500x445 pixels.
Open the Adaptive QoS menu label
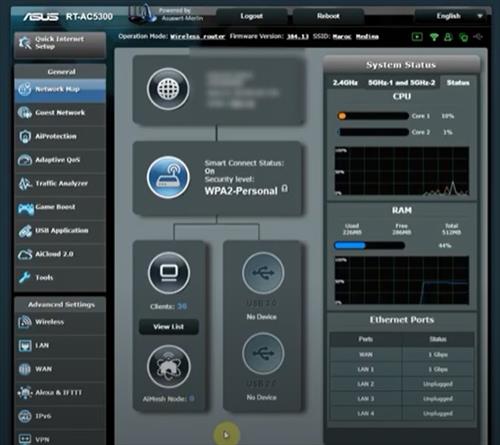[58, 160]
